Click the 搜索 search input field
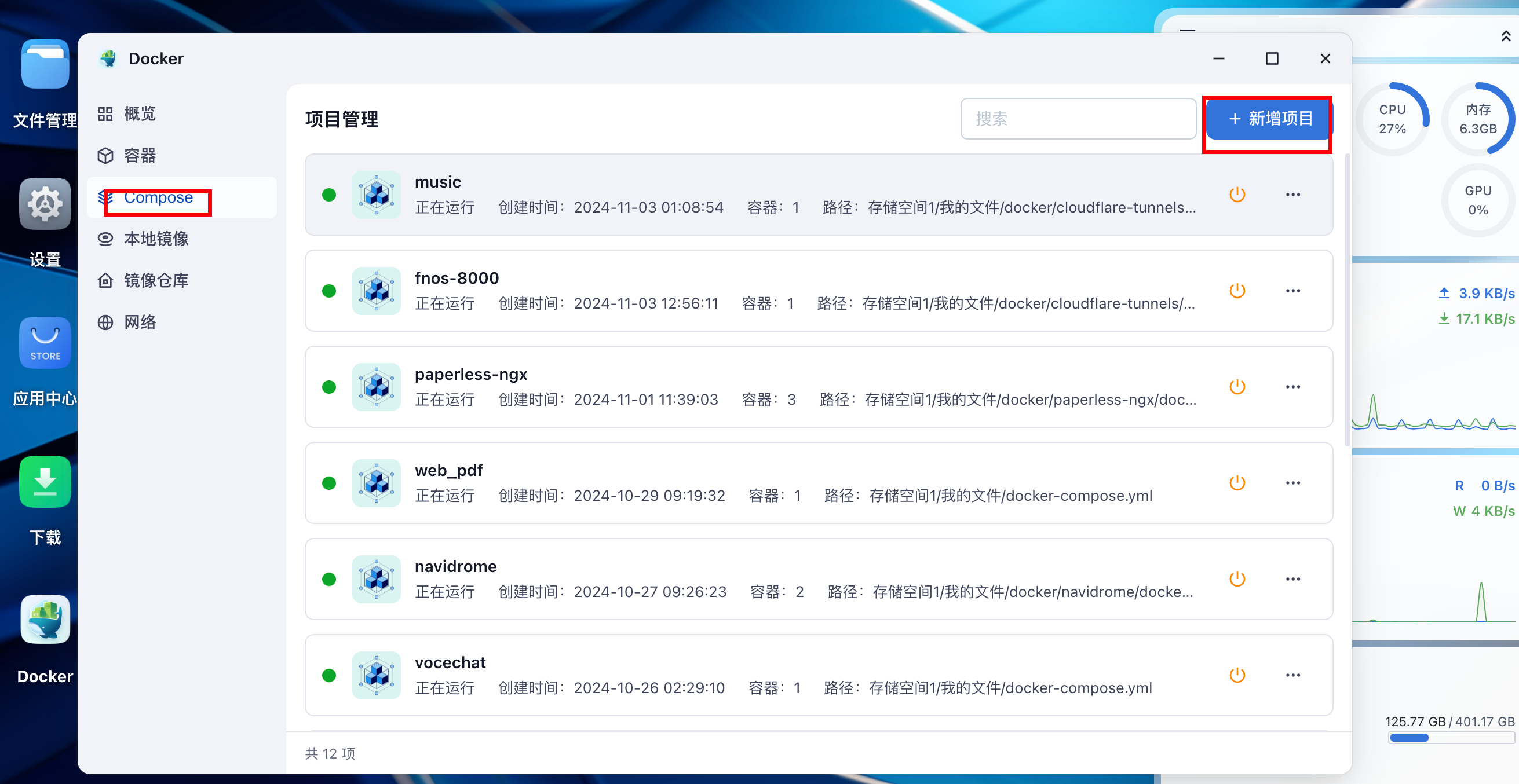 (1078, 119)
